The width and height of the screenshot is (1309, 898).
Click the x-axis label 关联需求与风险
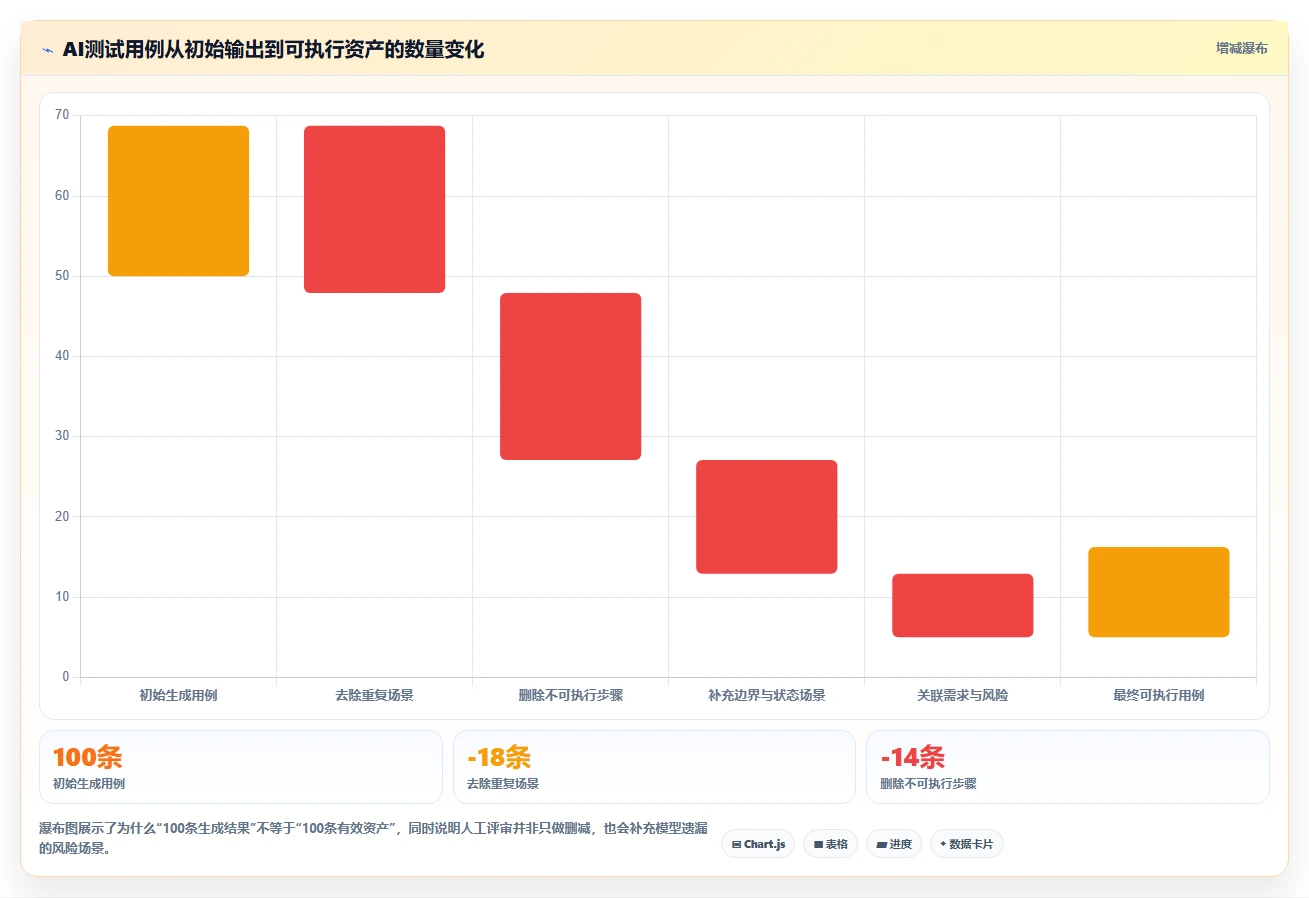(x=962, y=695)
